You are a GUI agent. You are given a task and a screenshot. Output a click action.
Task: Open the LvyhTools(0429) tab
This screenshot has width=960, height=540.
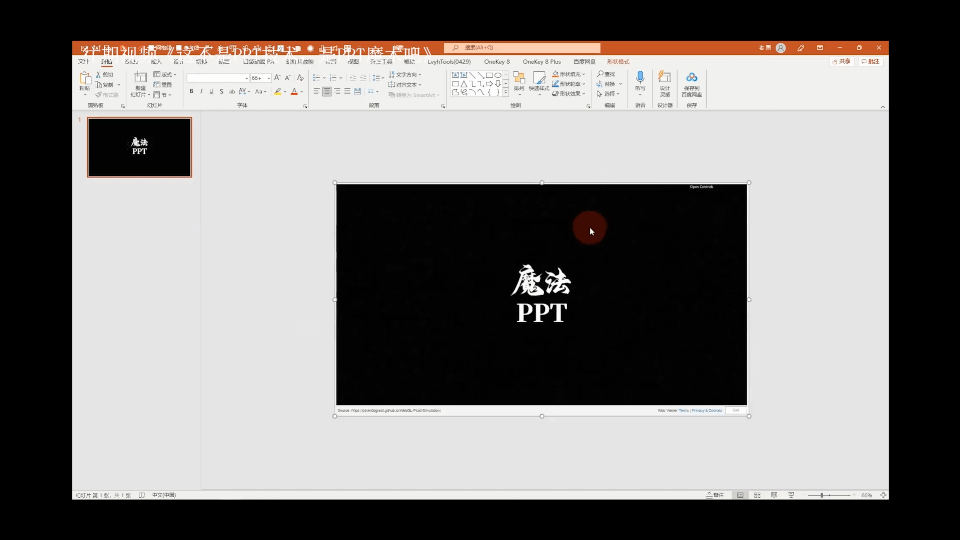click(449, 62)
